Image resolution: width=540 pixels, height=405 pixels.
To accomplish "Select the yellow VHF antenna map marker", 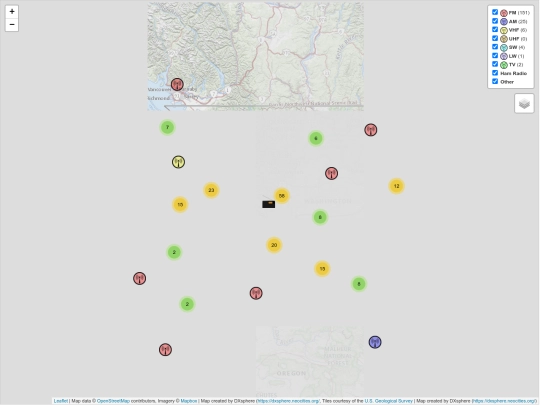I will 178,162.
